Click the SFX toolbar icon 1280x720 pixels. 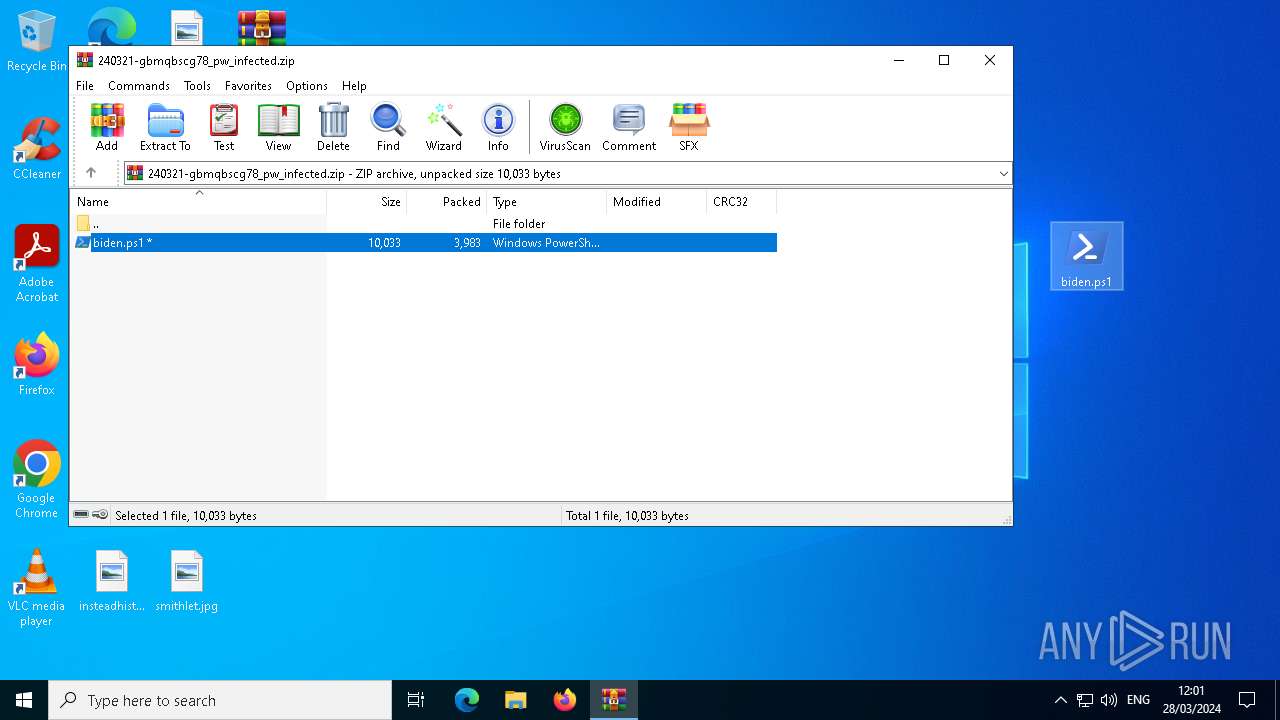pos(689,127)
